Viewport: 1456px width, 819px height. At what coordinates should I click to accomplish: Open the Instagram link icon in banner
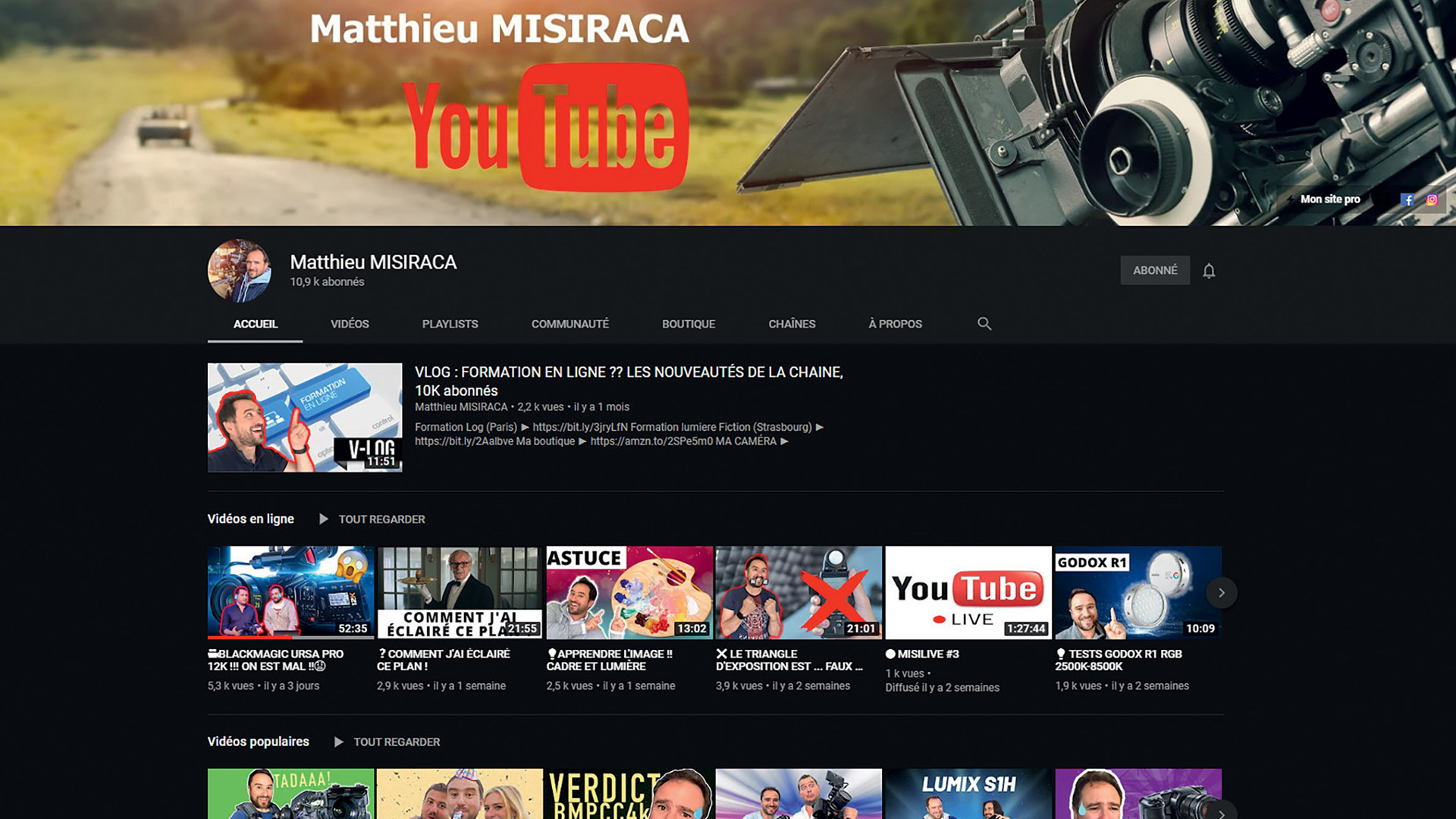click(1432, 200)
